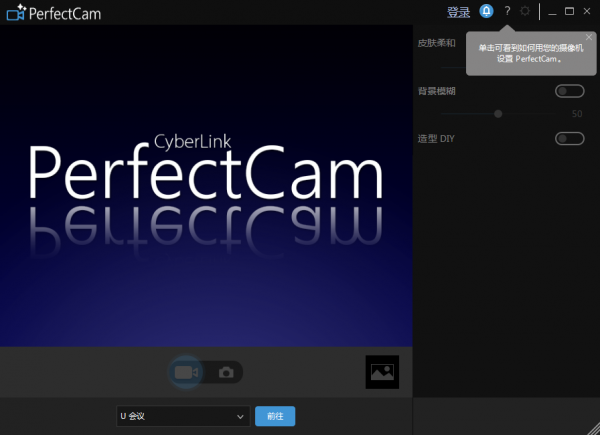Click the notification bell icon

487,12
